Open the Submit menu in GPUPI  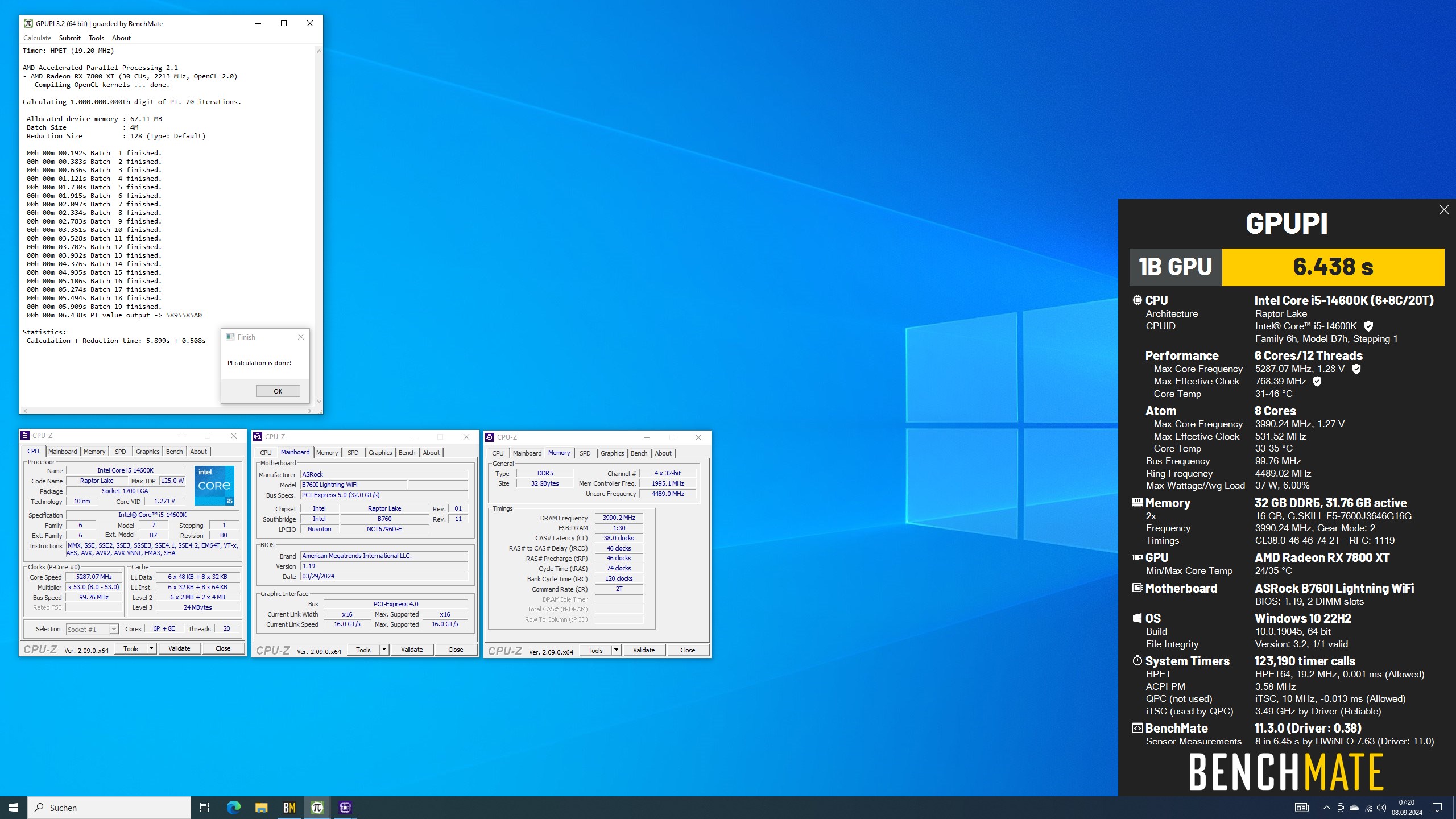pyautogui.click(x=69, y=38)
